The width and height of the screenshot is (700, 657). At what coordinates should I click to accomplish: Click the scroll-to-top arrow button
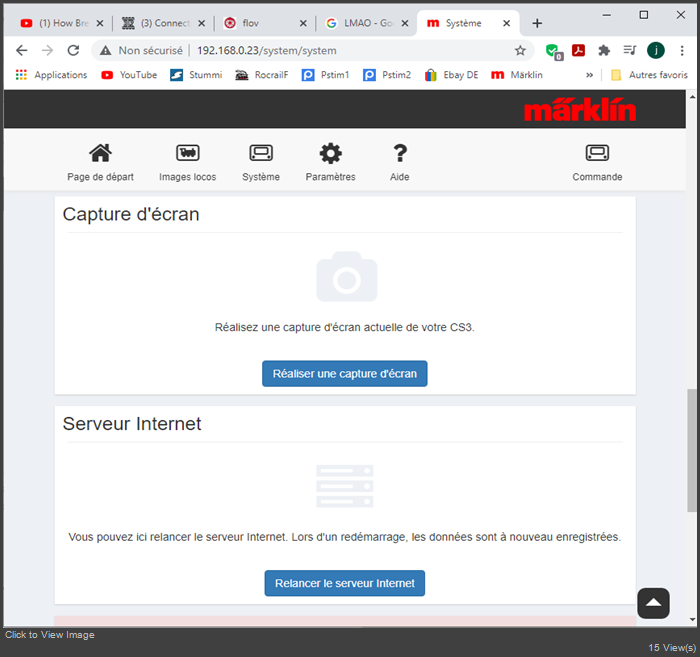[x=653, y=603]
